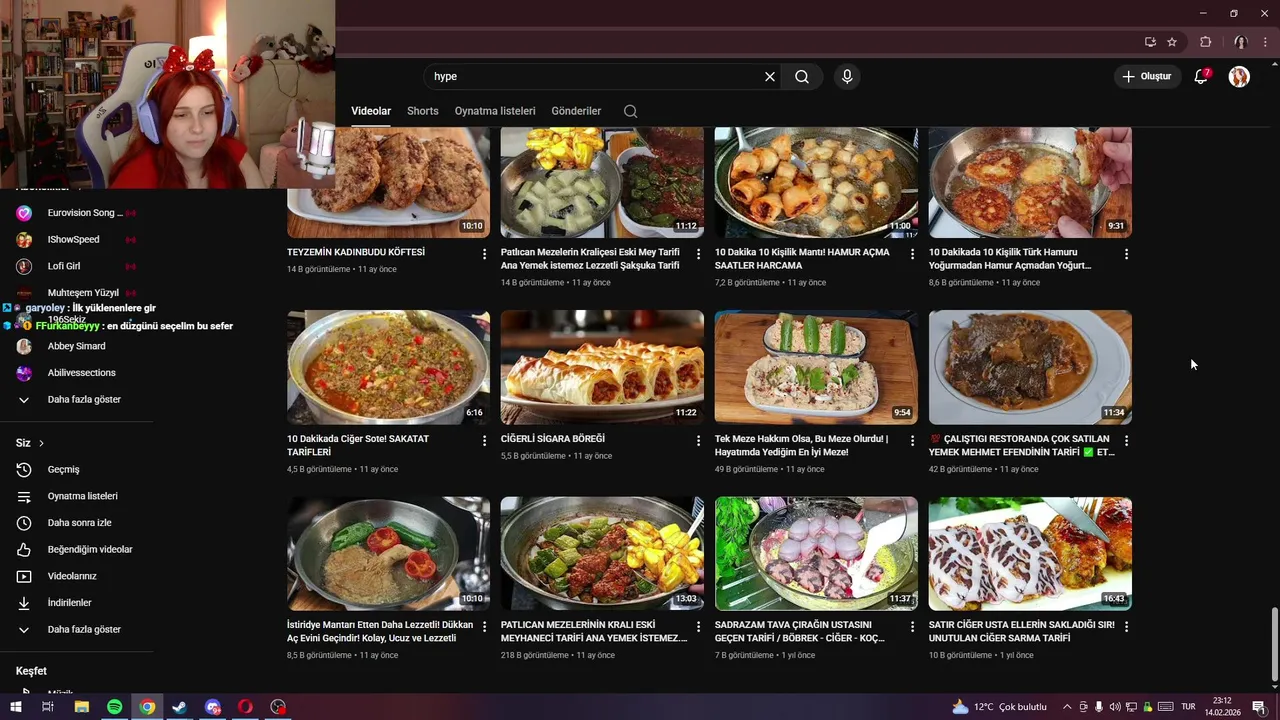Click the install app icon in the address bar

click(1150, 42)
